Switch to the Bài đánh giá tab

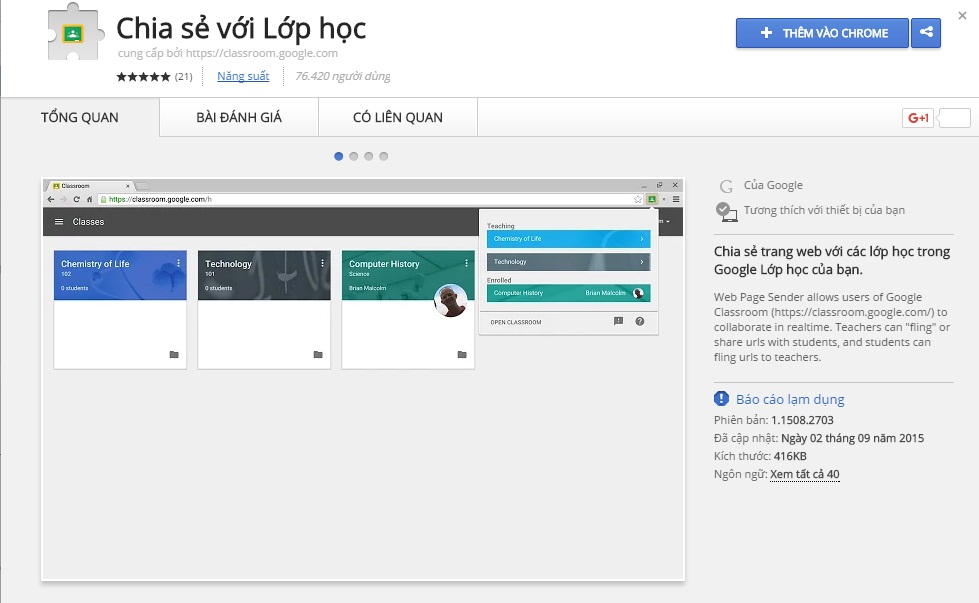239,117
